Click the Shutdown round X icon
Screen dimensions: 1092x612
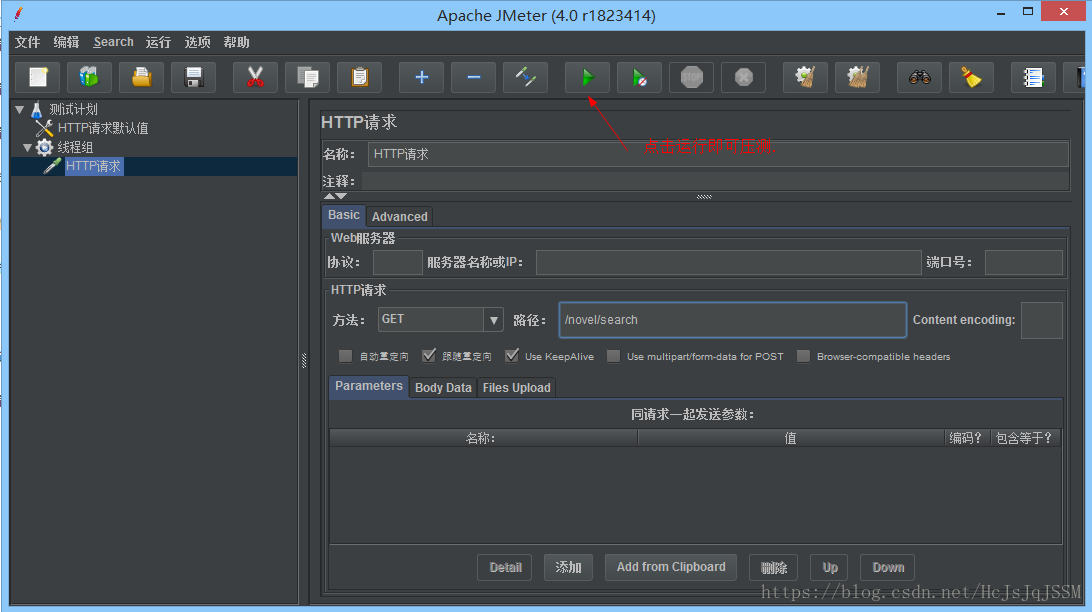744,77
